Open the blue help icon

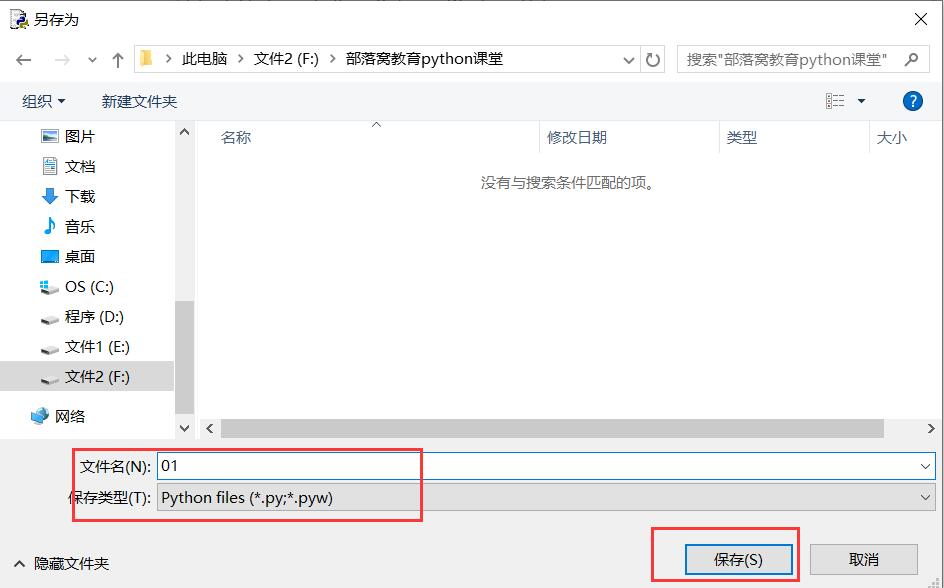point(913,101)
